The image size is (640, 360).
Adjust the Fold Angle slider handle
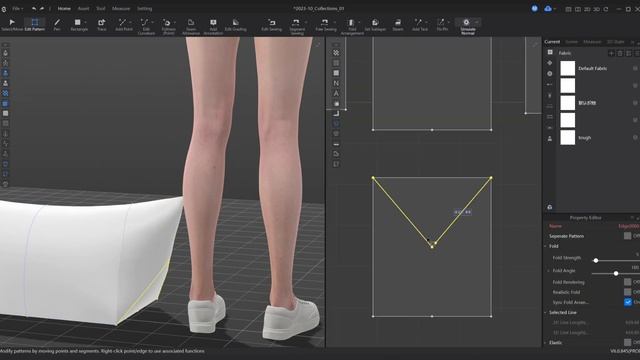tap(616, 273)
